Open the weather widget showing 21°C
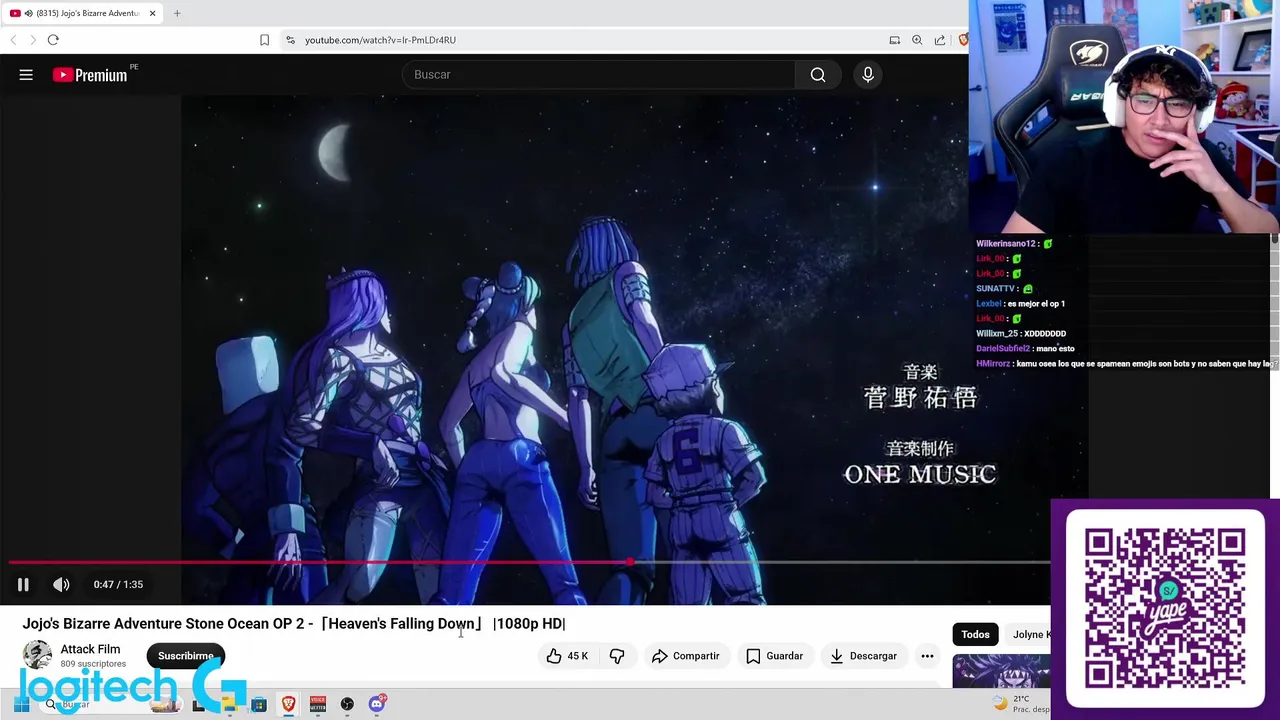The height and width of the screenshot is (720, 1280). point(1020,704)
